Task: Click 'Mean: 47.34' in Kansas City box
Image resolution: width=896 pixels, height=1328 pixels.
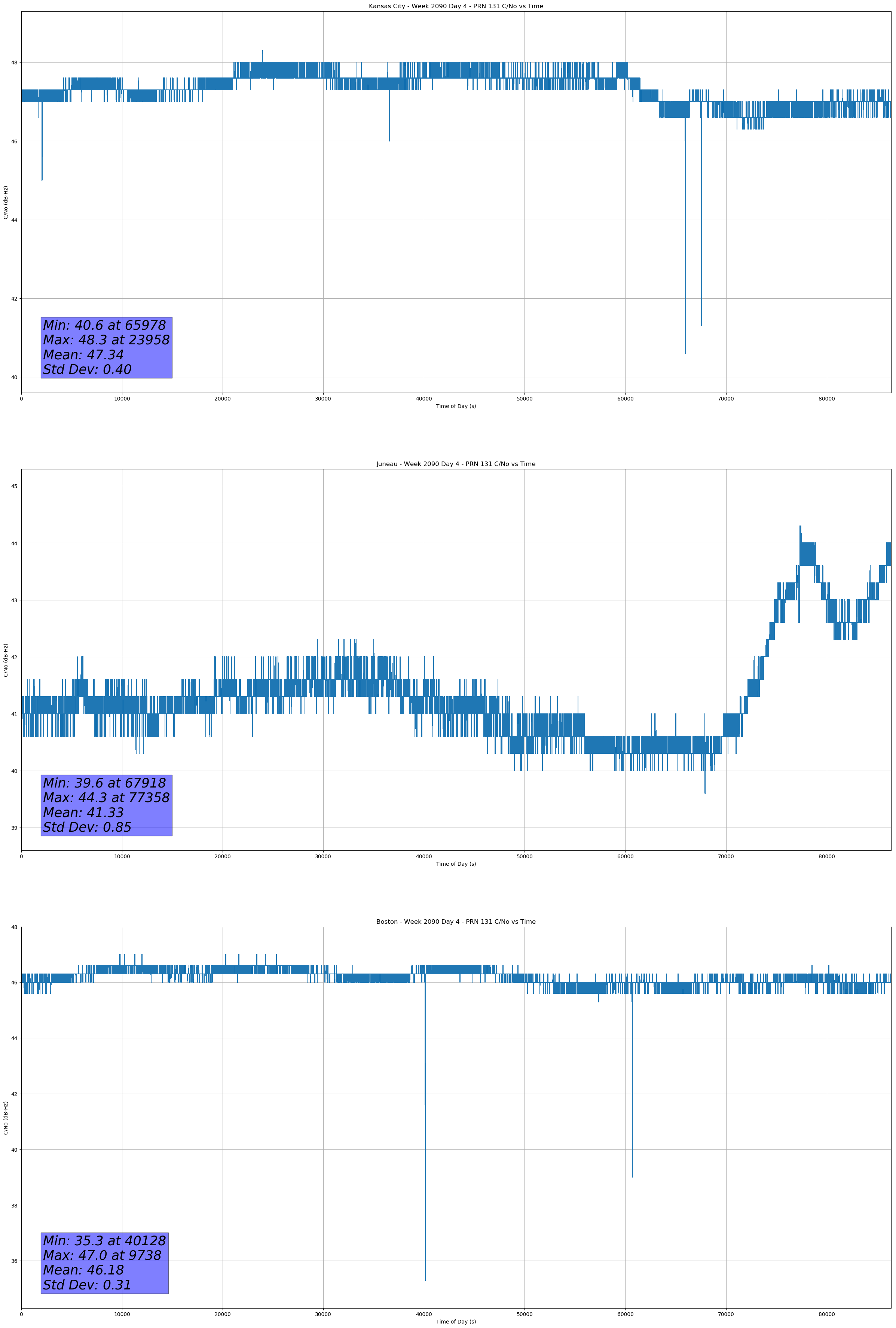Action: coord(83,355)
